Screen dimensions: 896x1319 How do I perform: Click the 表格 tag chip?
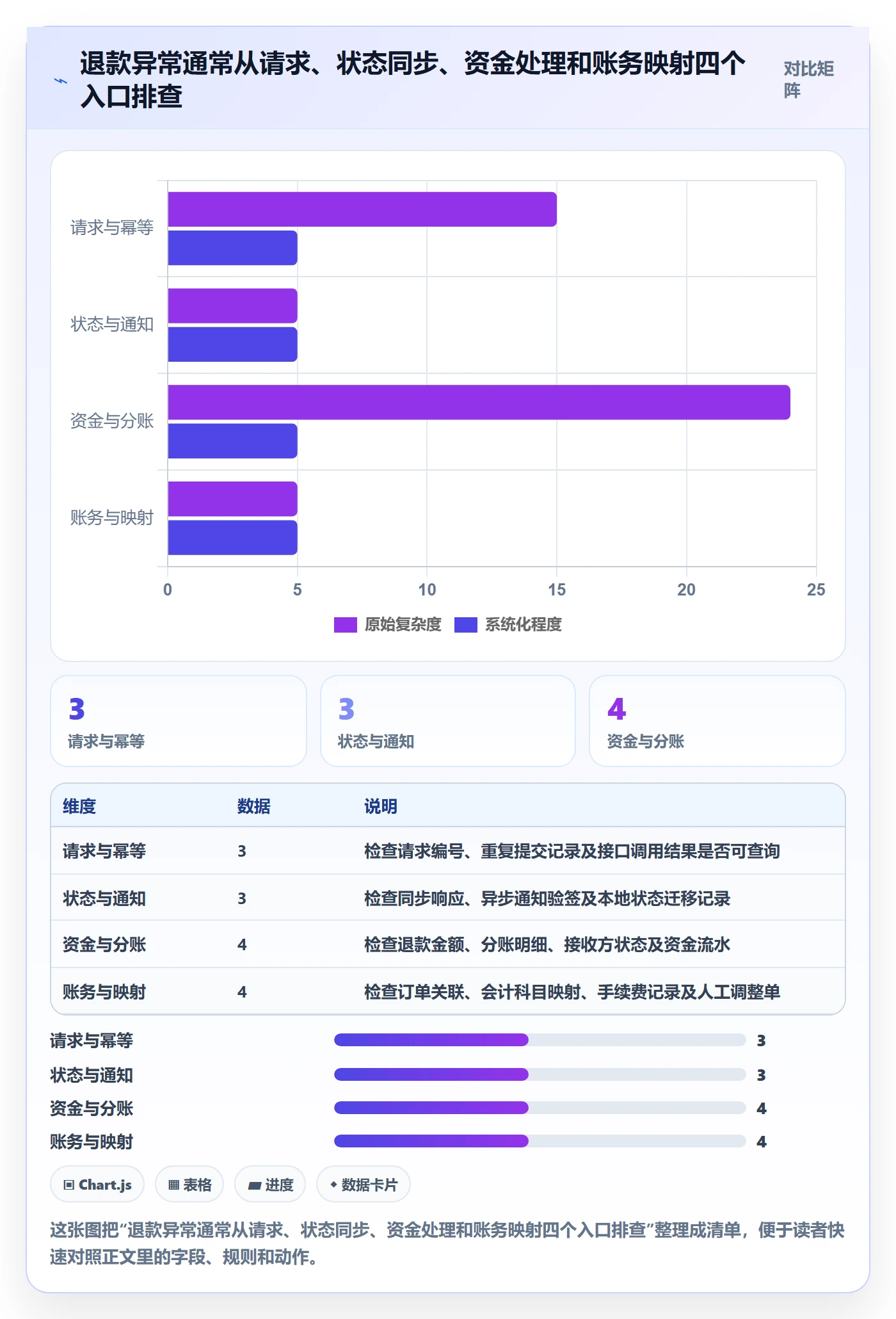(189, 1185)
